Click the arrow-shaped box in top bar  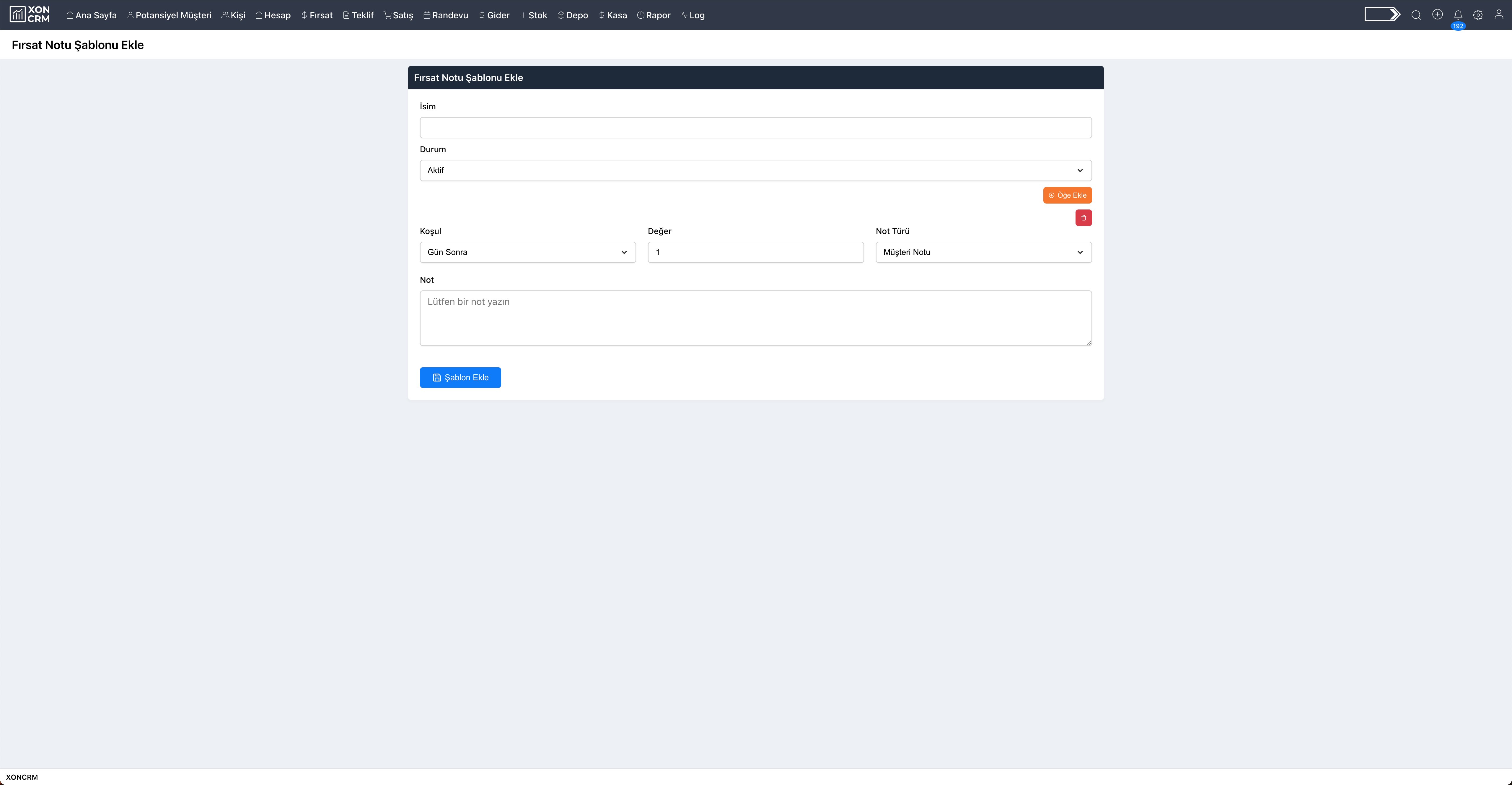tap(1382, 15)
